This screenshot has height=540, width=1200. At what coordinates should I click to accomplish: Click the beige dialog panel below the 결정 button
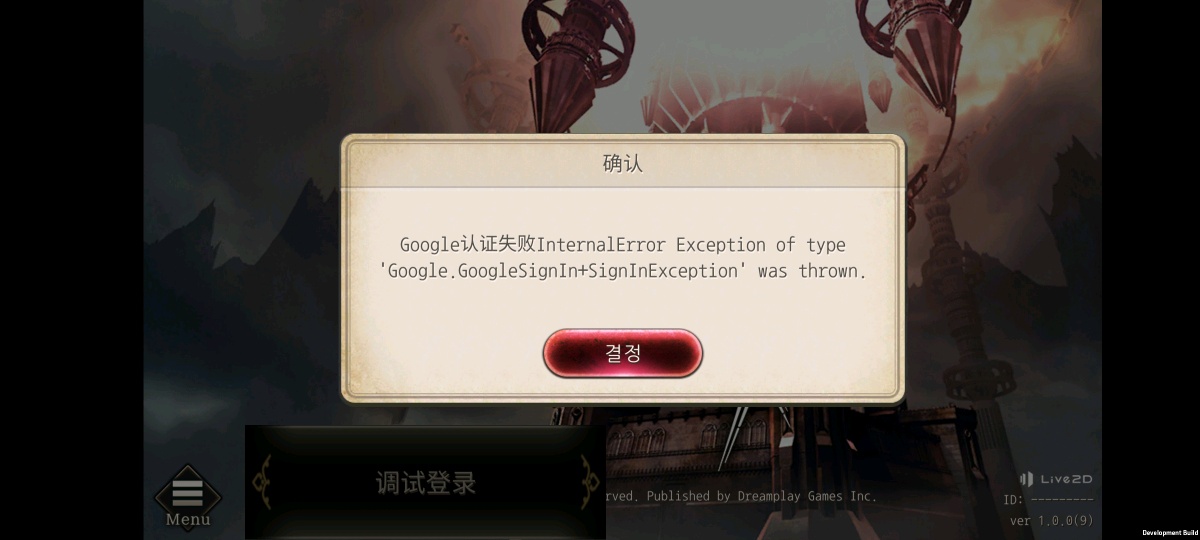[623, 388]
